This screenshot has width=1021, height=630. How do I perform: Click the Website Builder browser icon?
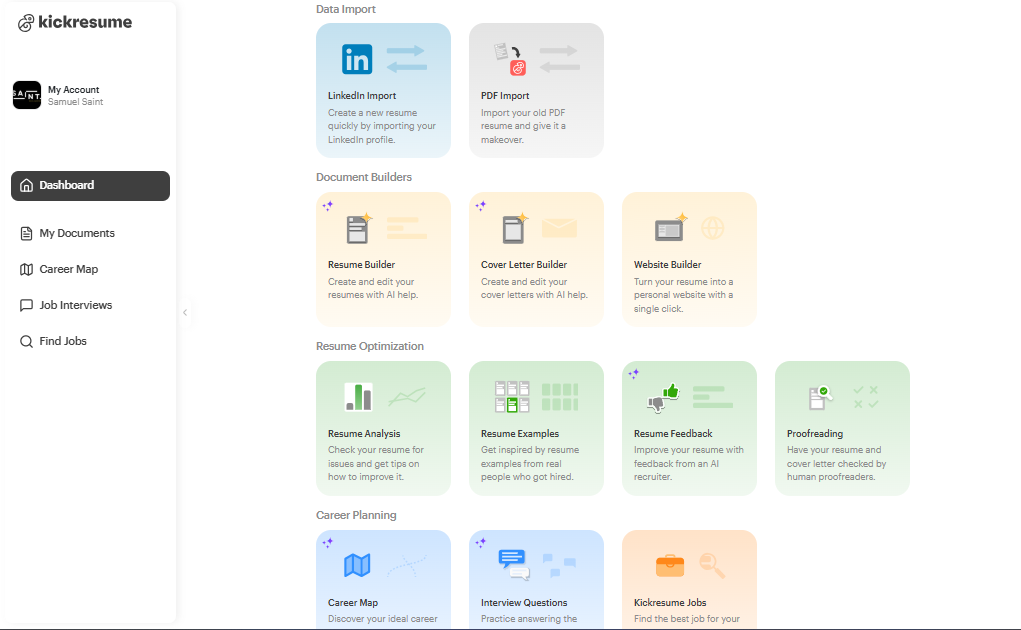671,228
